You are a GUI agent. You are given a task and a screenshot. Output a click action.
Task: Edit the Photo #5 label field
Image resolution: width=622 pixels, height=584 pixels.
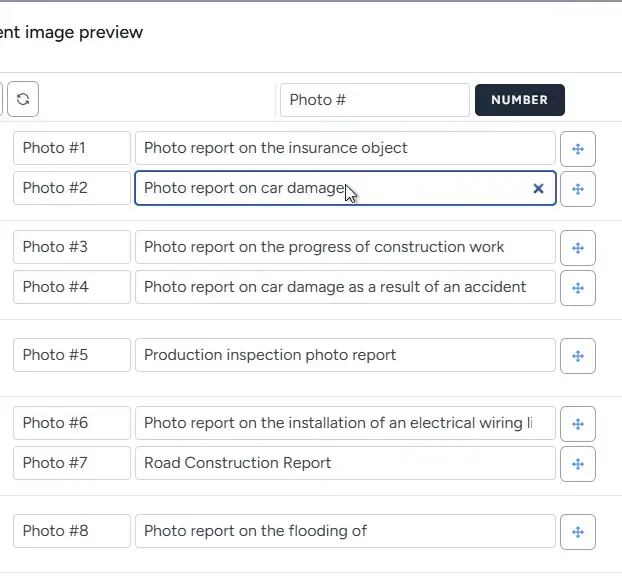coord(72,355)
